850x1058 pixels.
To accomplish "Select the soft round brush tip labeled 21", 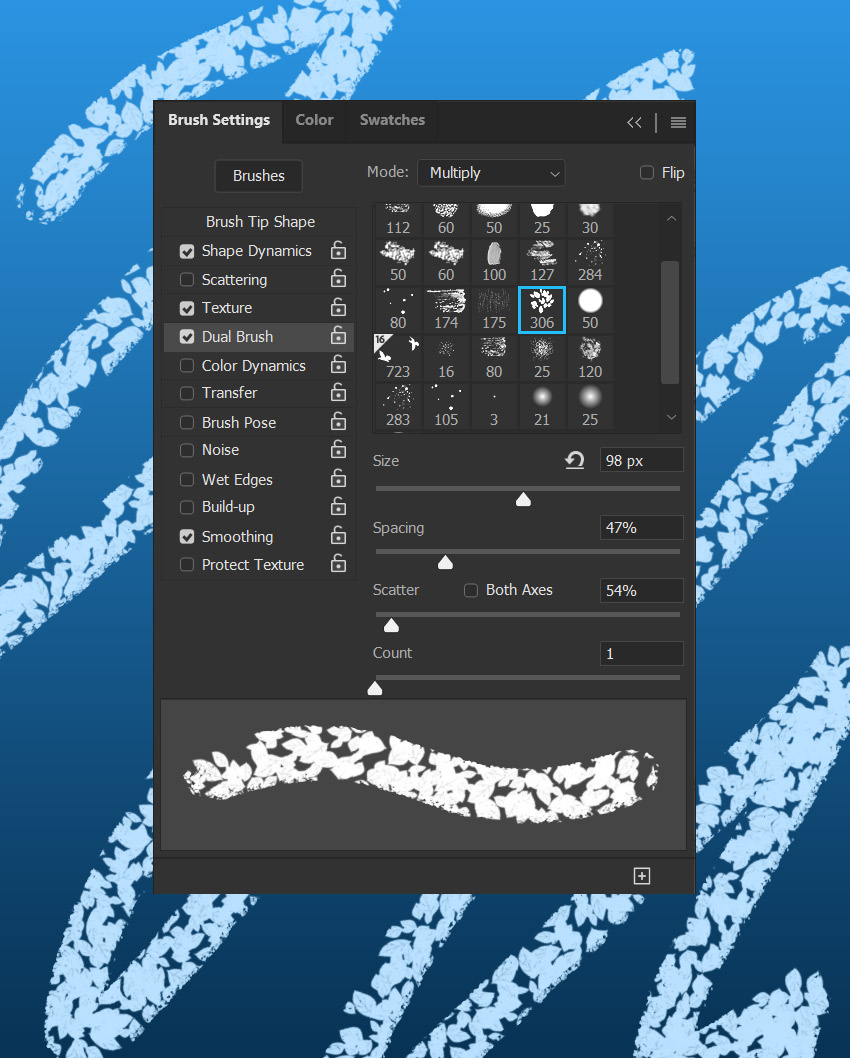I will coord(542,406).
